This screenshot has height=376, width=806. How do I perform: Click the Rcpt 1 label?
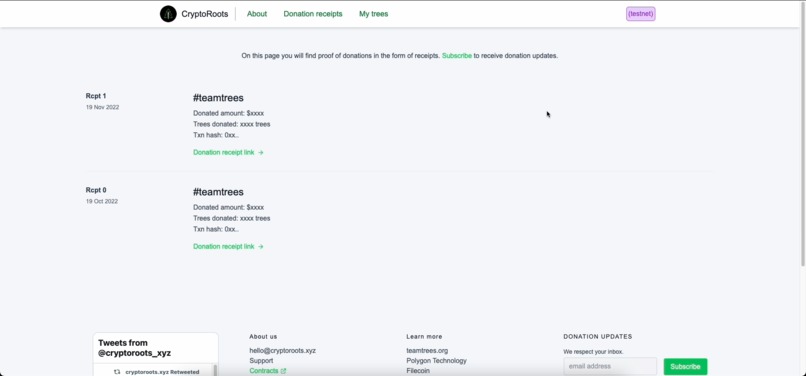point(96,96)
